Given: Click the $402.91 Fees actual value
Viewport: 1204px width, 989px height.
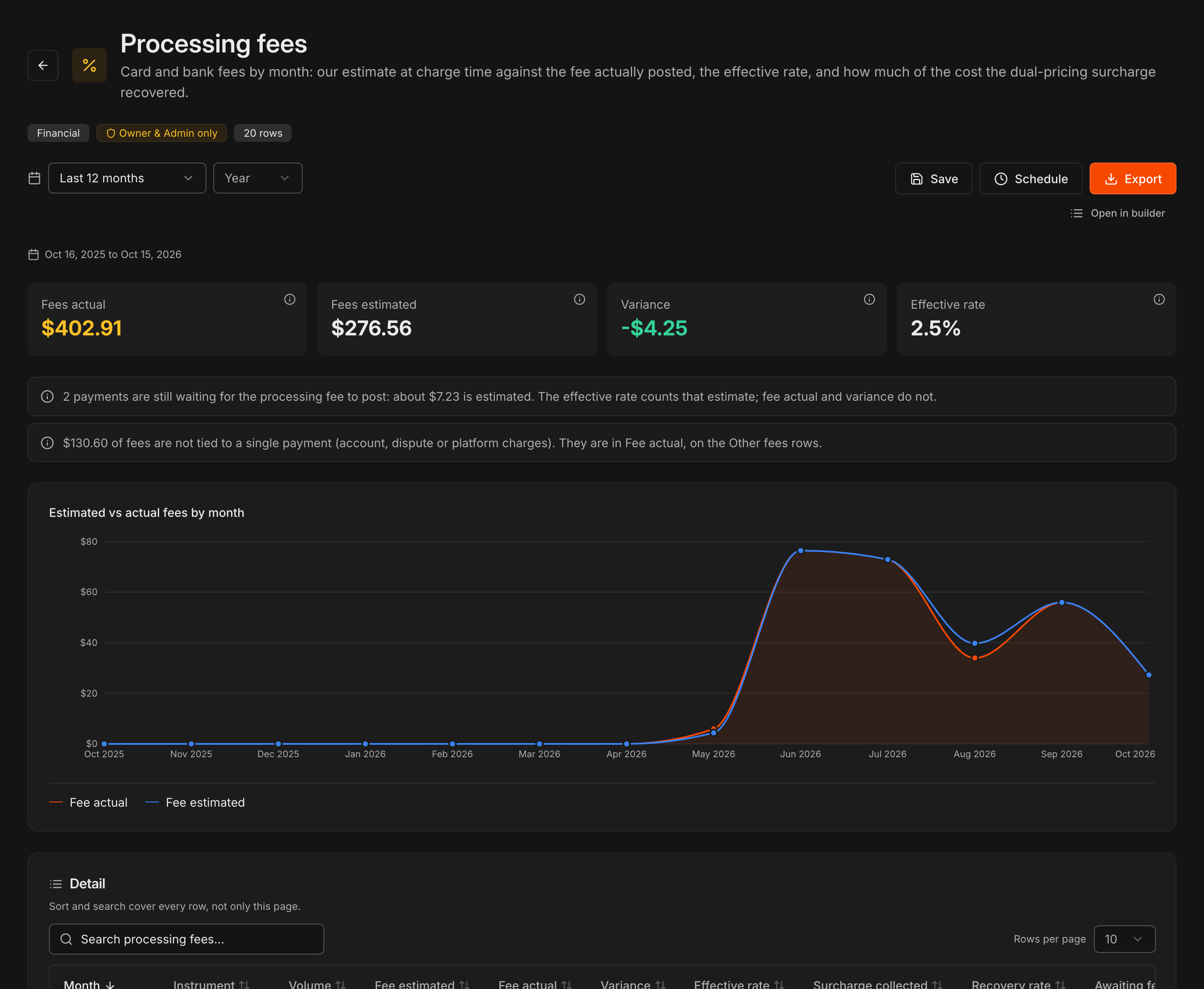Looking at the screenshot, I should coord(81,328).
